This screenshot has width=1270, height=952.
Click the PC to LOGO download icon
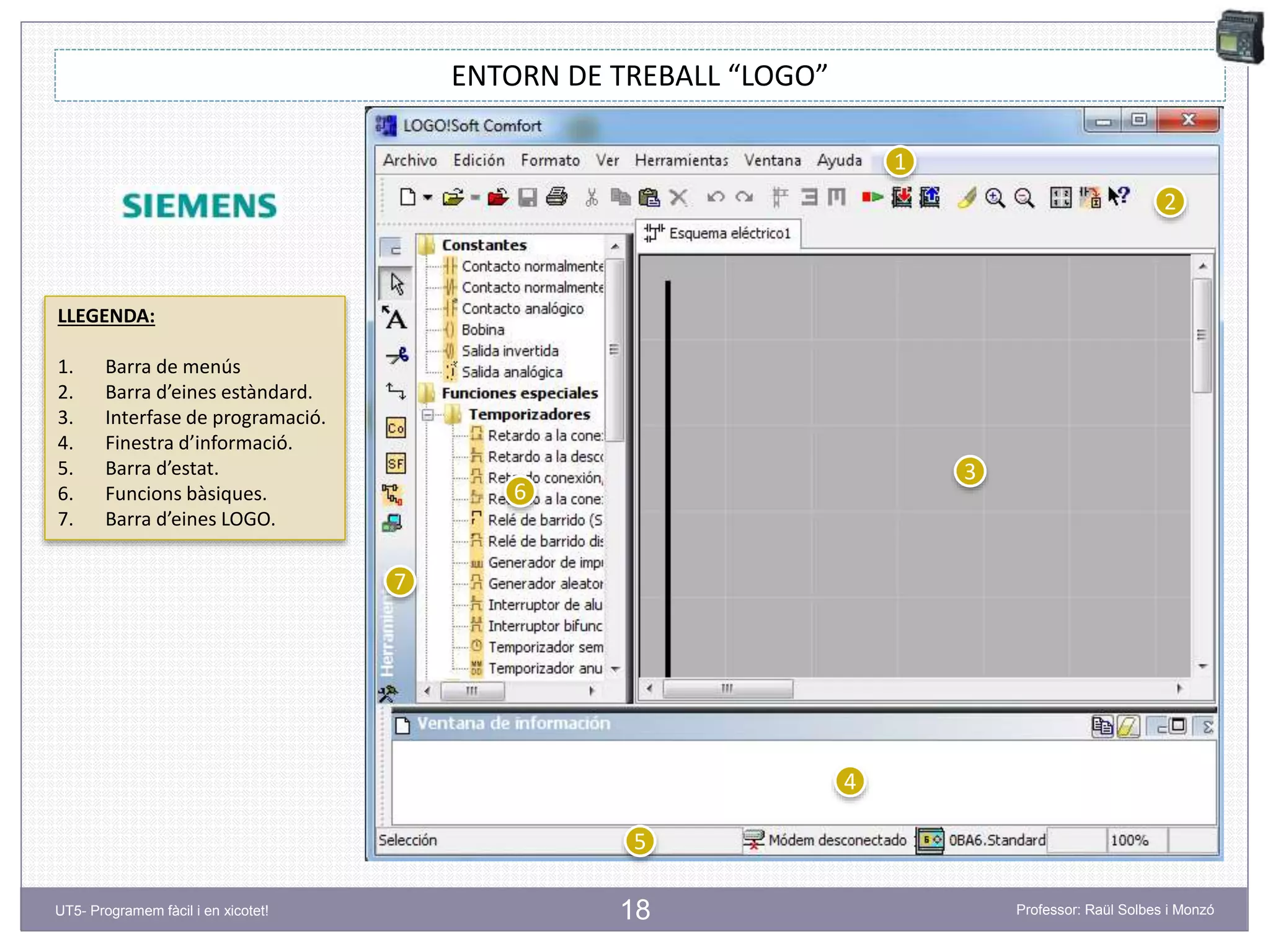901,197
